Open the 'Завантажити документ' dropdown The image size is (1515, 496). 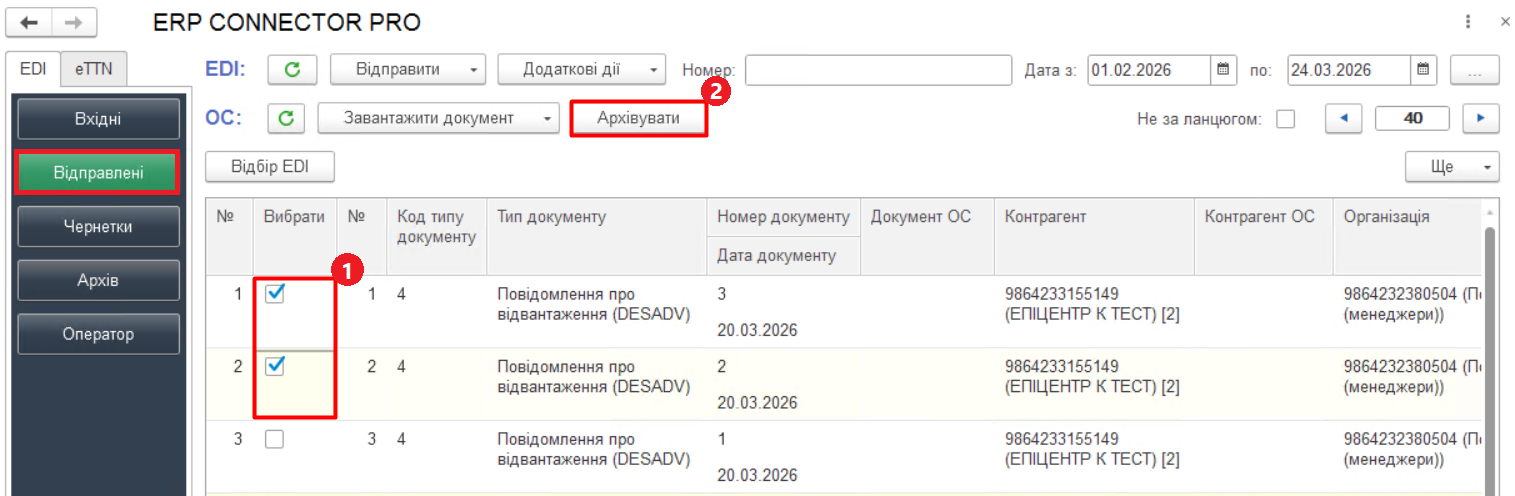438,118
